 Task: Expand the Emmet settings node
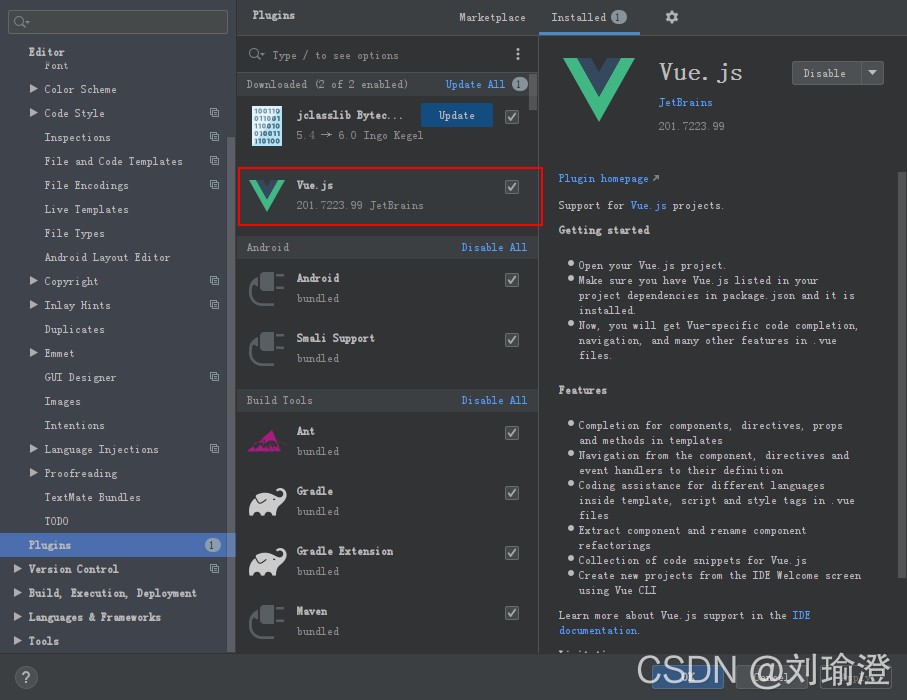34,352
